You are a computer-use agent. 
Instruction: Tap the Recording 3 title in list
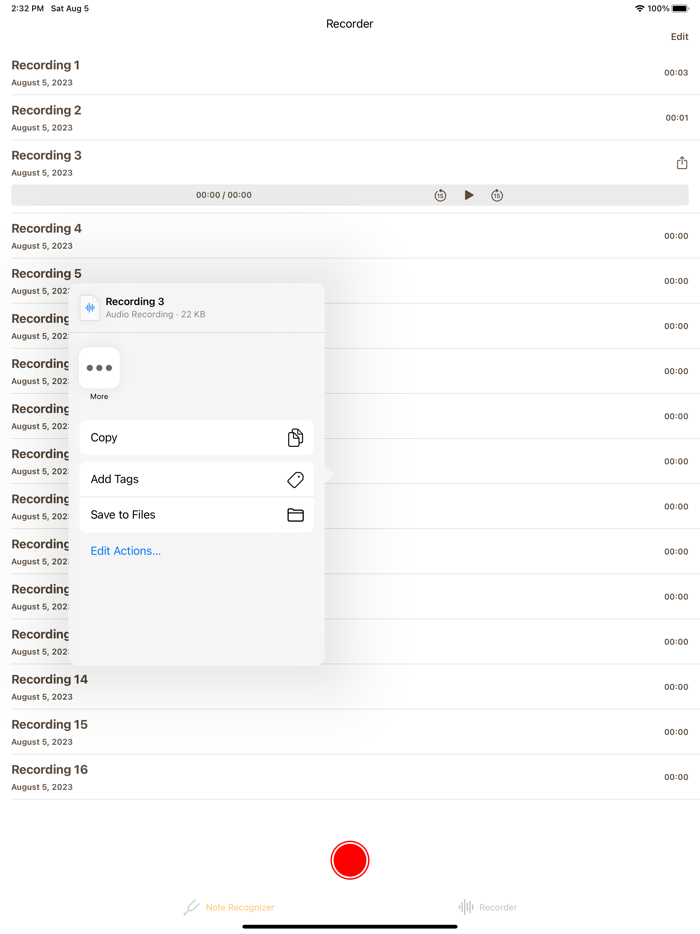click(x=46, y=155)
